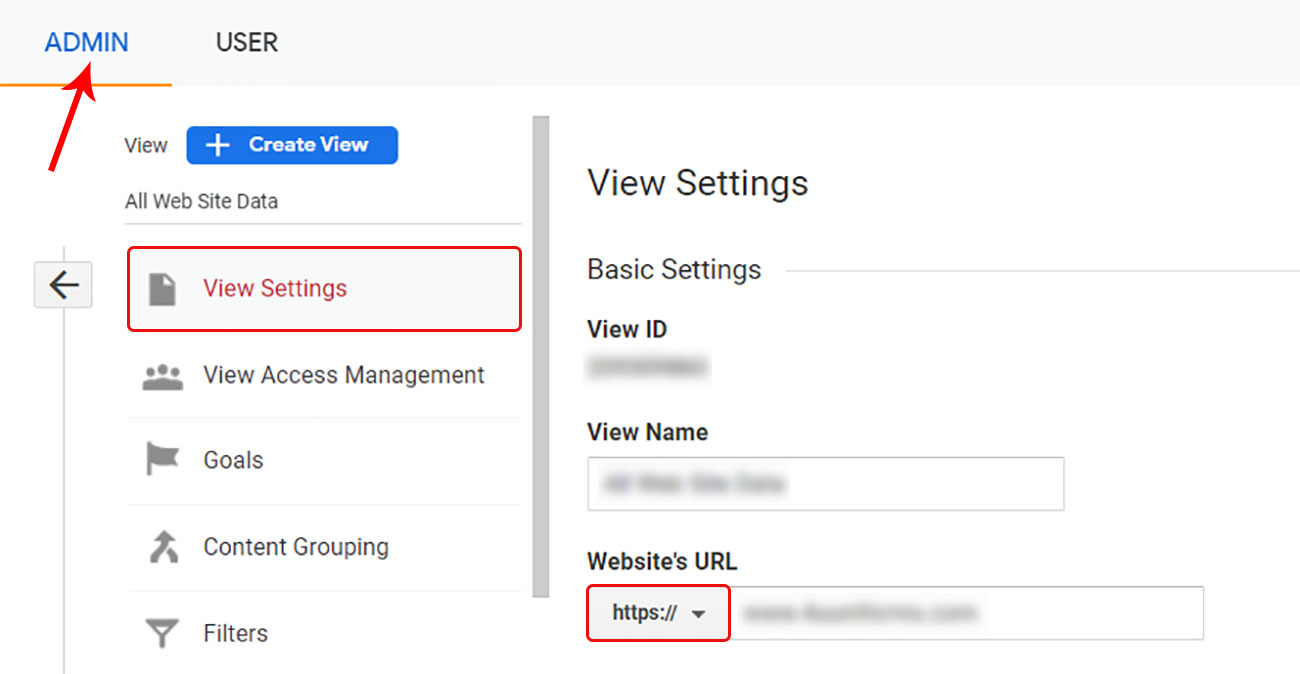Expand the Website's URL protocol selector
The width and height of the screenshot is (1300, 674).
(x=657, y=614)
